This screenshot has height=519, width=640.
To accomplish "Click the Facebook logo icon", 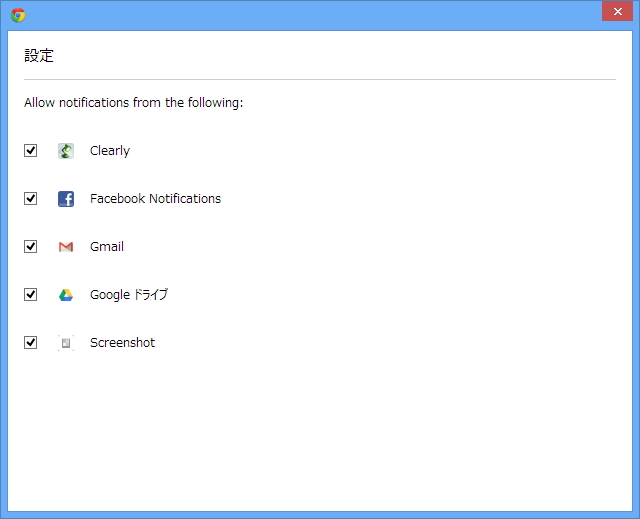I will (66, 199).
